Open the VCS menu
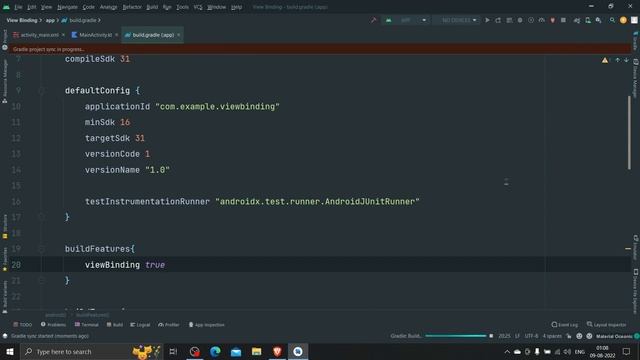 tap(198, 7)
